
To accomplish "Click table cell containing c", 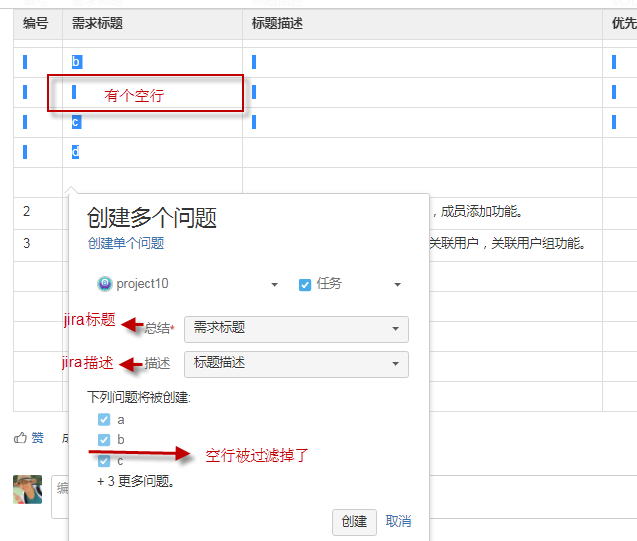I will click(152, 122).
